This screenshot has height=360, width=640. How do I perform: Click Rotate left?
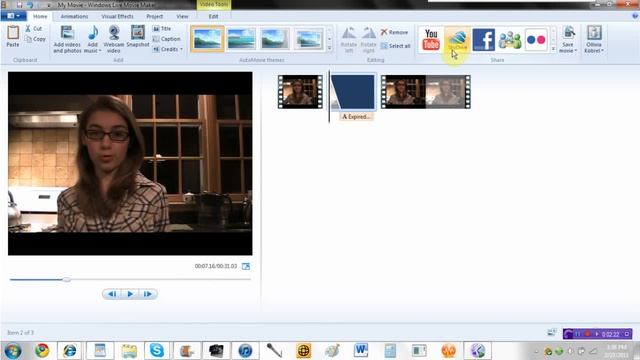pos(349,40)
